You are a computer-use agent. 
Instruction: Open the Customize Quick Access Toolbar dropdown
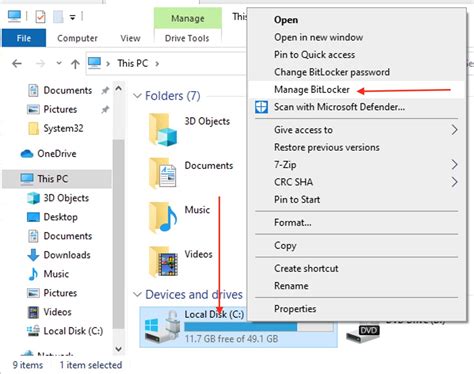[x=72, y=17]
